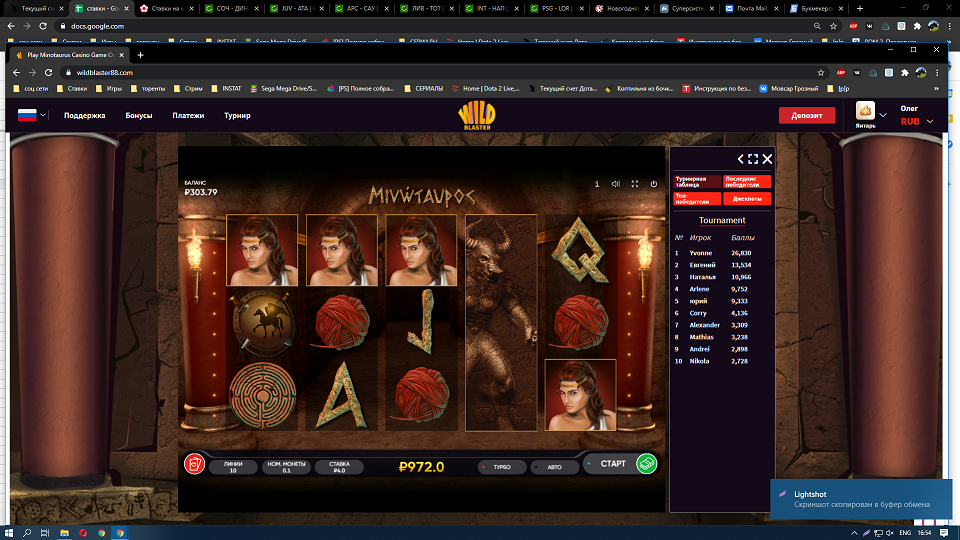Open the соц сети bookmark folder

tap(31, 89)
